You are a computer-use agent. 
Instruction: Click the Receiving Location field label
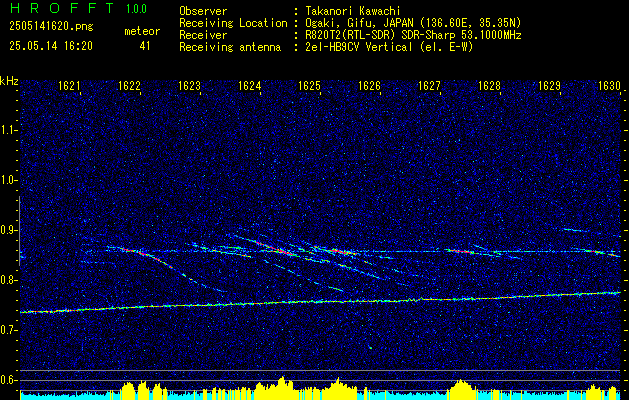233,23
